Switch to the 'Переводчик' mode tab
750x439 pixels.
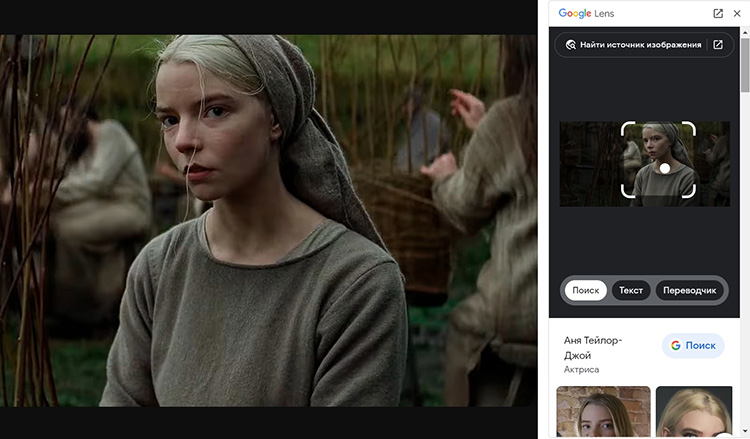pos(690,290)
